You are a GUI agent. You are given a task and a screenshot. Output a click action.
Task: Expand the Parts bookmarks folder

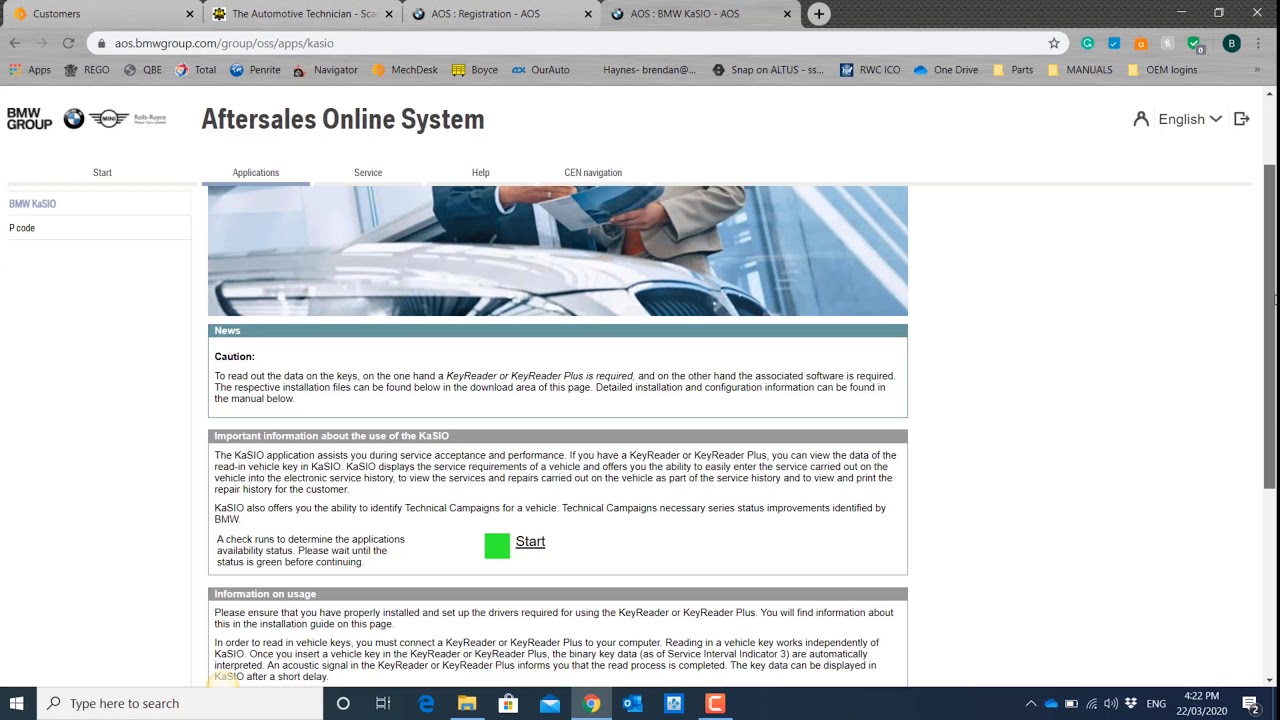[x=1013, y=70]
